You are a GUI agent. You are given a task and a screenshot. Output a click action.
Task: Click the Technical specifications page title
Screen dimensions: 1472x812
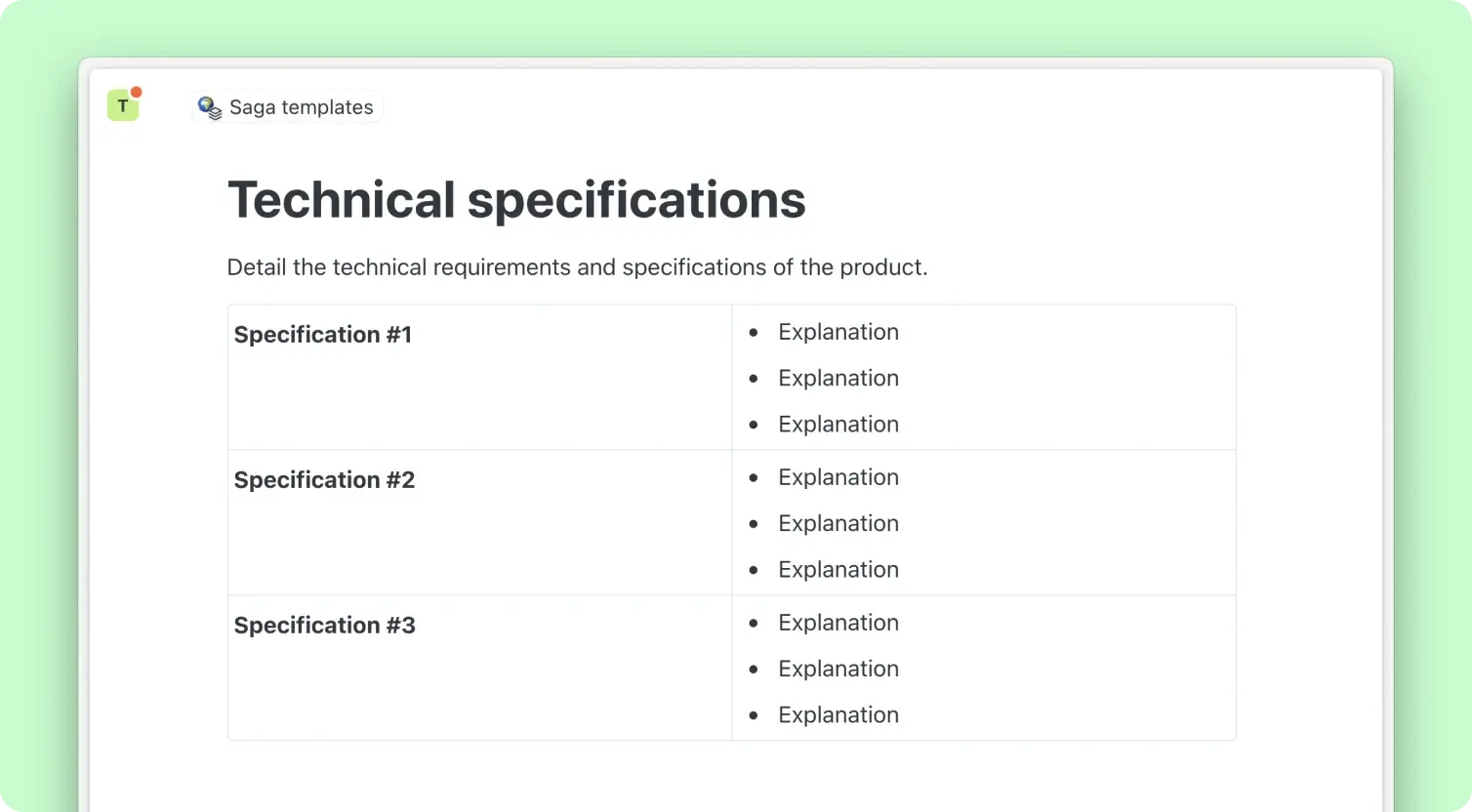coord(515,199)
